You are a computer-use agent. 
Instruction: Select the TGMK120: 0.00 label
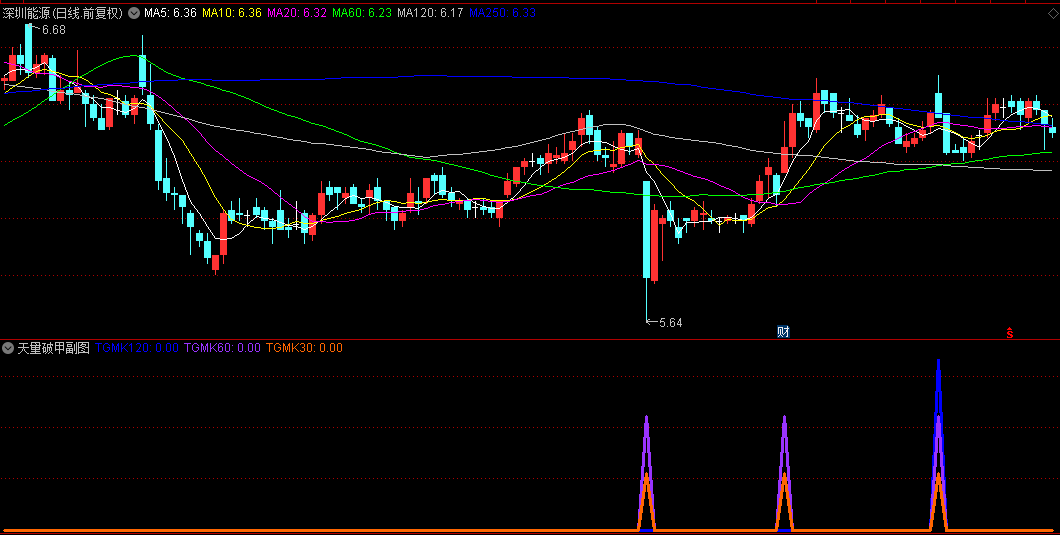click(x=137, y=348)
